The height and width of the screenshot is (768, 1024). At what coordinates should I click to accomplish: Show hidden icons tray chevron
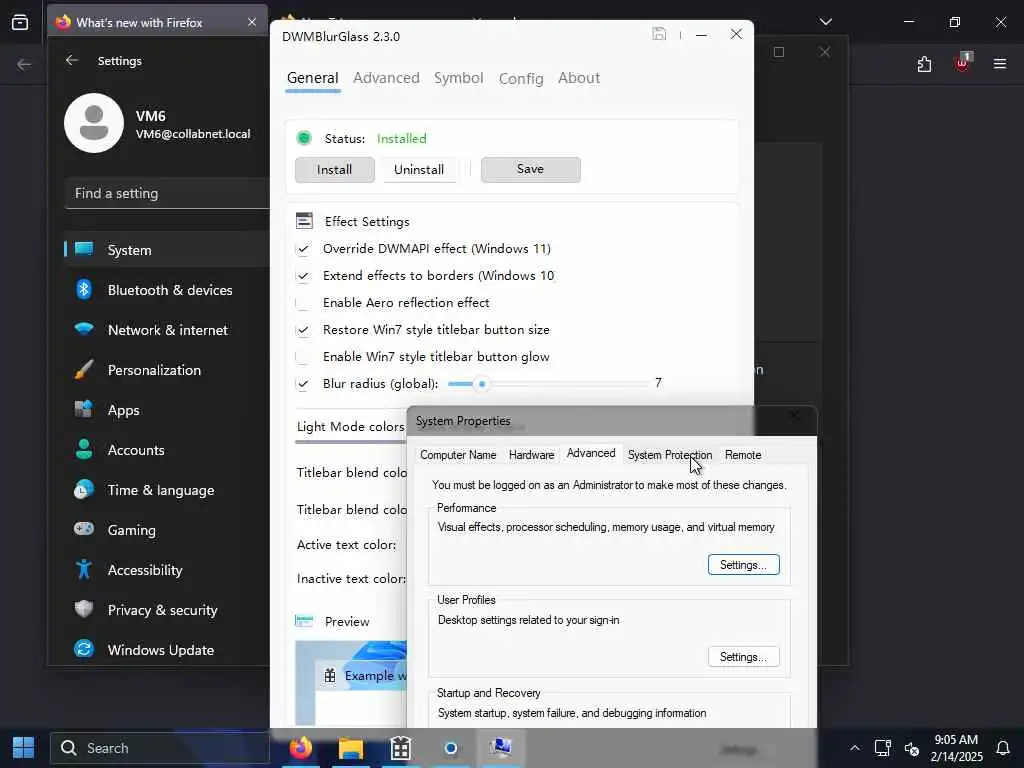point(855,748)
